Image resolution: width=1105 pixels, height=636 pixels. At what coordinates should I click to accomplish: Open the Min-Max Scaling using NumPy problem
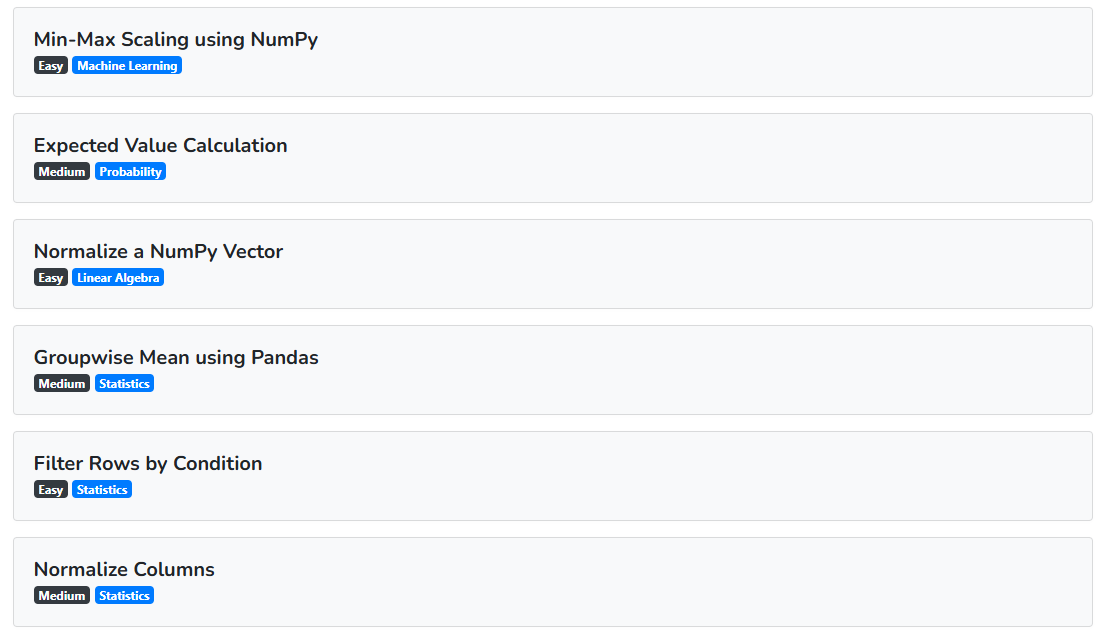pyautogui.click(x=176, y=40)
